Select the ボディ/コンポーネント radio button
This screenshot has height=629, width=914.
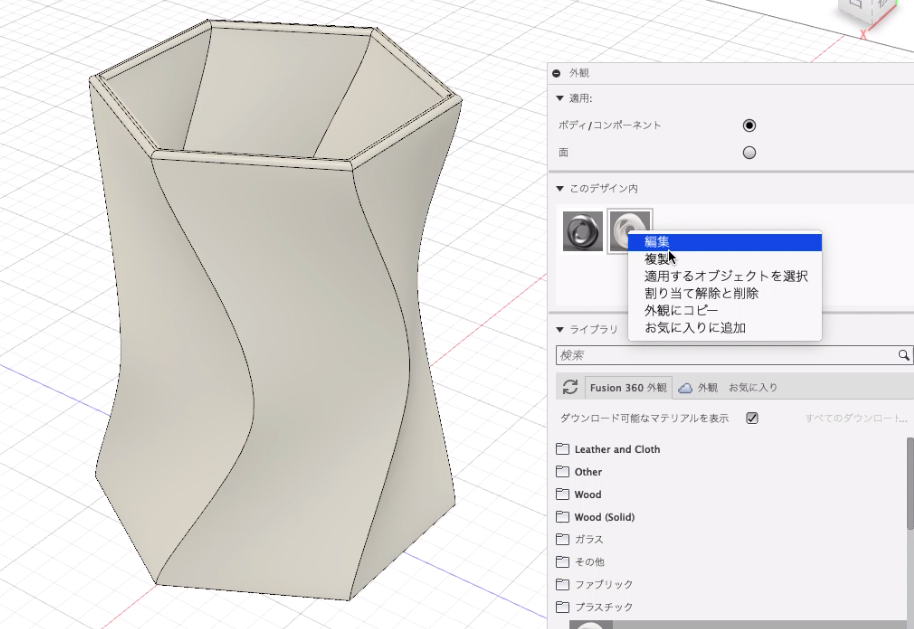(x=749, y=125)
